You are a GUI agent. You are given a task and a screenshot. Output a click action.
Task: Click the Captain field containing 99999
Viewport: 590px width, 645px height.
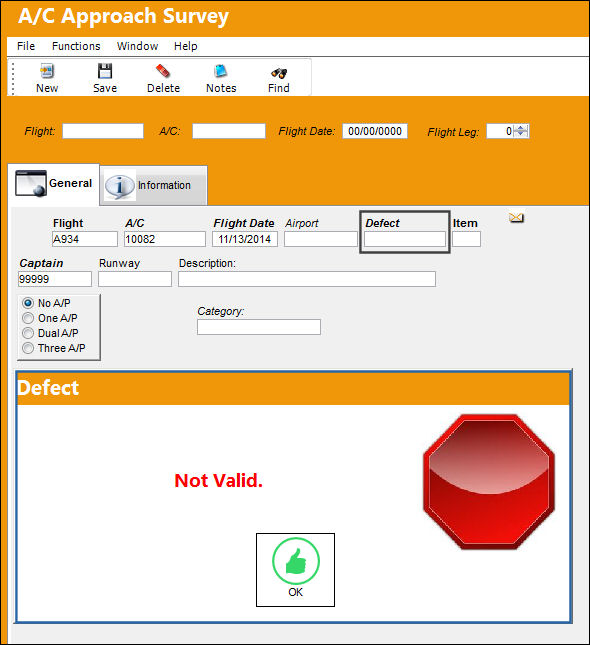pyautogui.click(x=55, y=279)
